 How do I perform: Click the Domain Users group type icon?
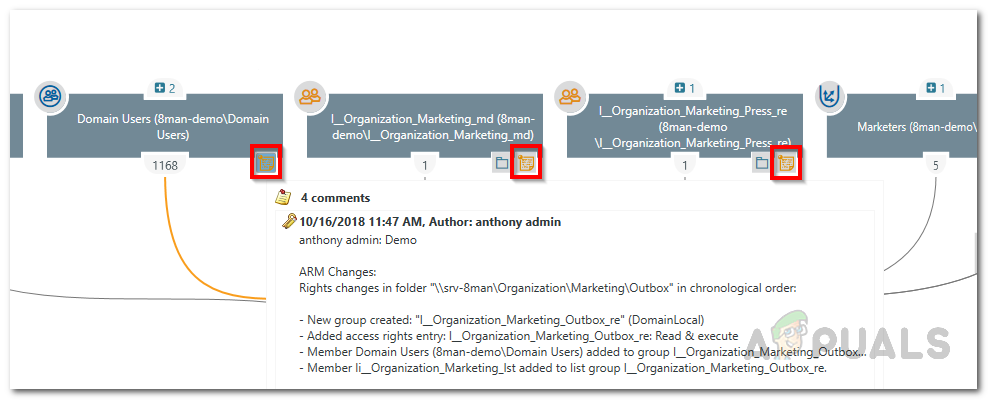(48, 97)
